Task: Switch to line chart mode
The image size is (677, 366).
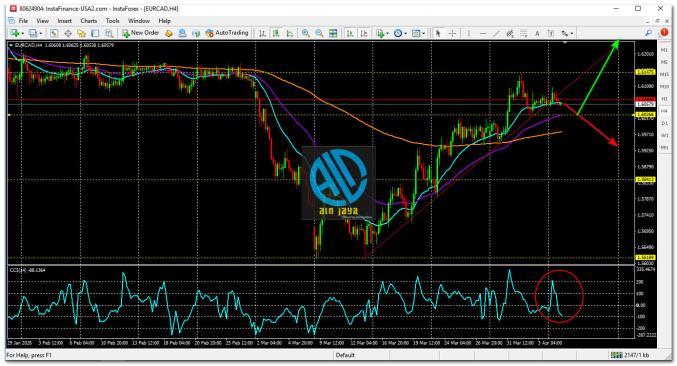Action: pos(290,33)
